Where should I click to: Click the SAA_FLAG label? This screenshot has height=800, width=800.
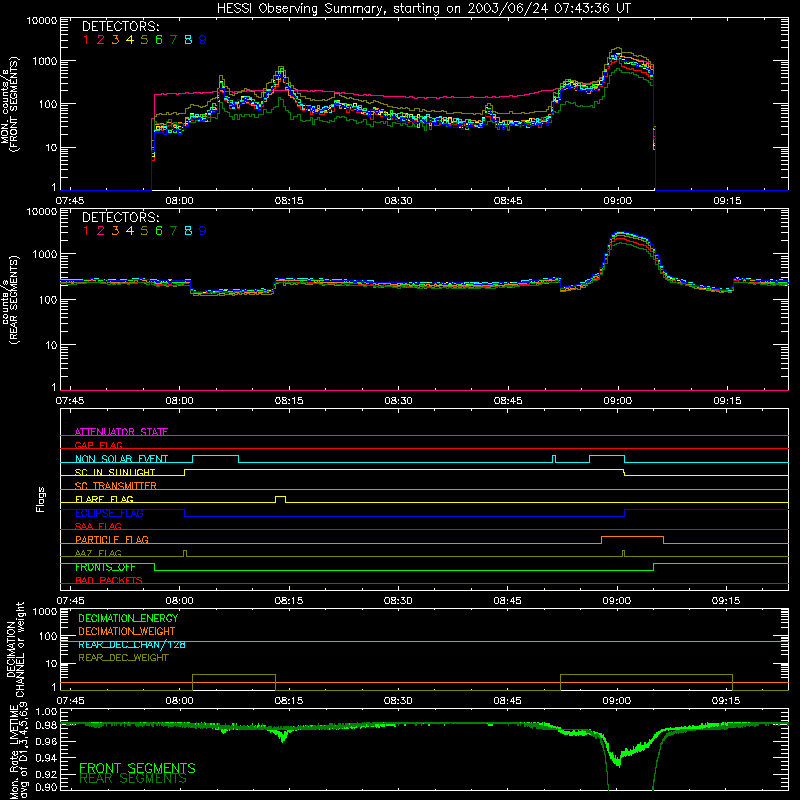pyautogui.click(x=98, y=526)
